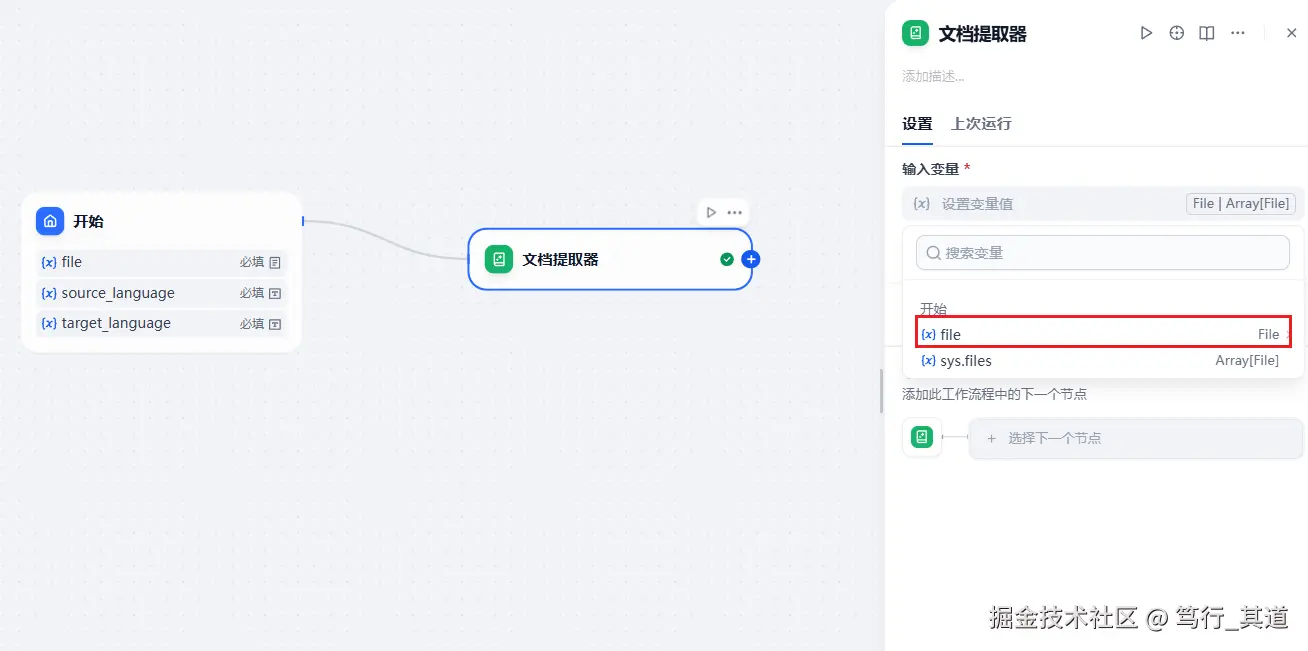Run the node using the play icon in panel header
Viewport: 1308px width, 651px height.
tap(1146, 32)
